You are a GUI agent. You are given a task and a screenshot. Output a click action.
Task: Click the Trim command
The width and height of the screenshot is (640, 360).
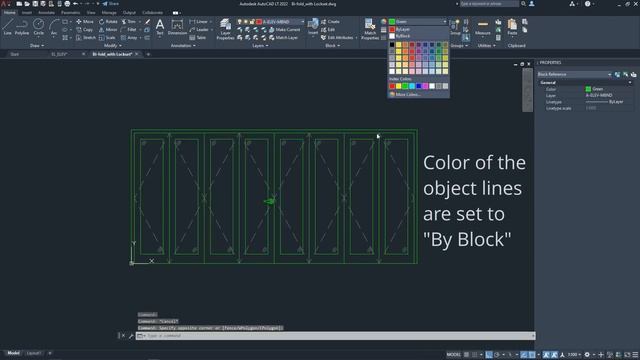[129, 22]
